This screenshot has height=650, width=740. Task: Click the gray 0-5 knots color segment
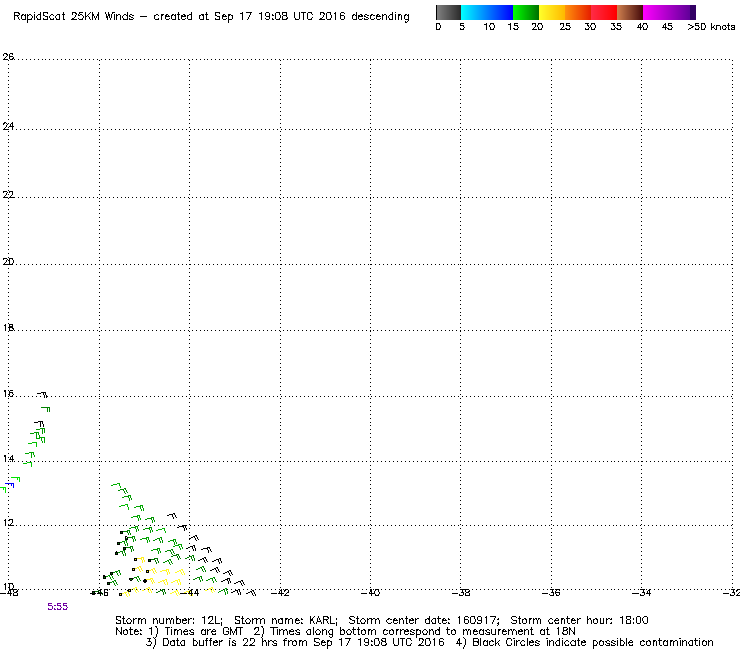[449, 12]
